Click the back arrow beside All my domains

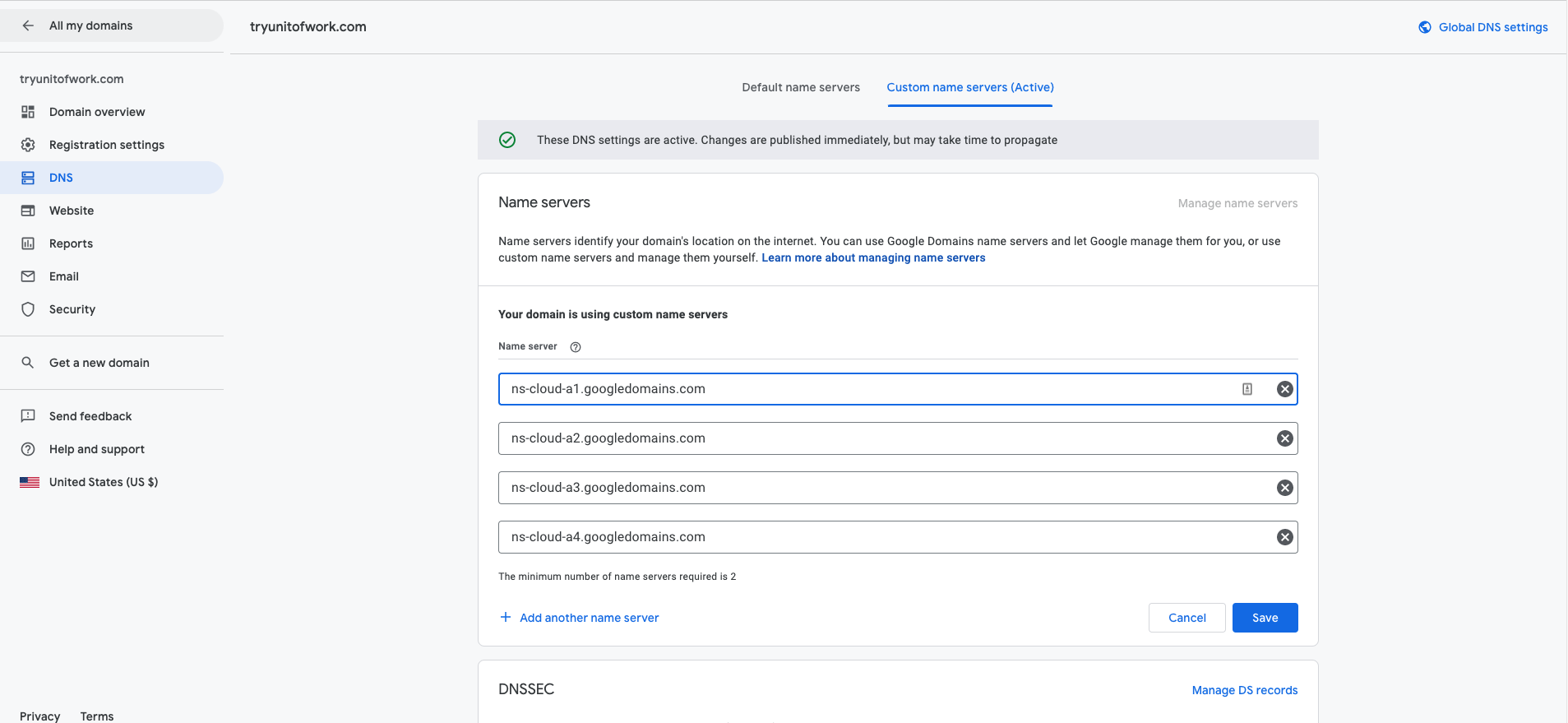28,25
